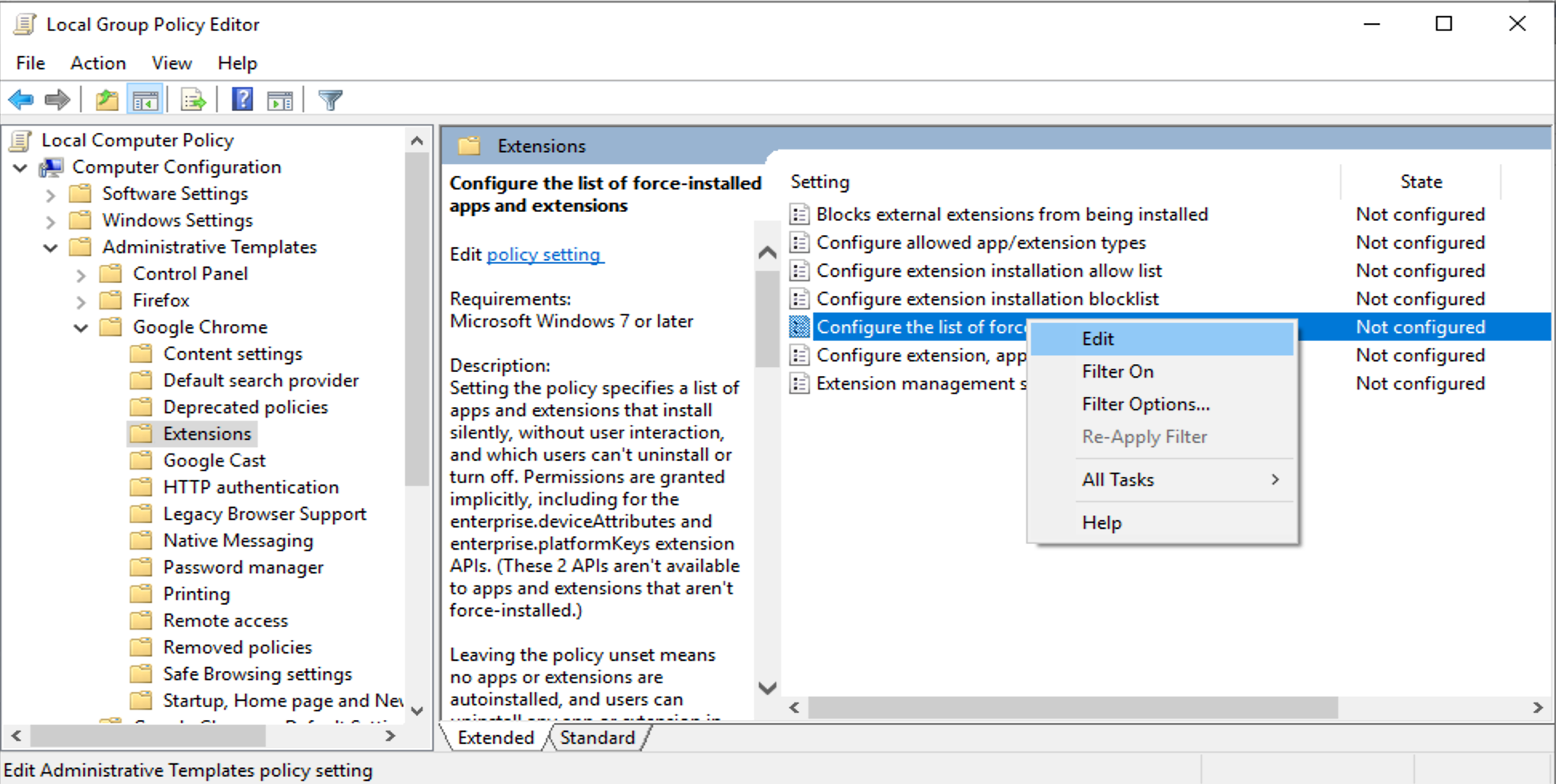Click the Google Cast folder icon
The width and height of the screenshot is (1556, 784).
point(141,461)
